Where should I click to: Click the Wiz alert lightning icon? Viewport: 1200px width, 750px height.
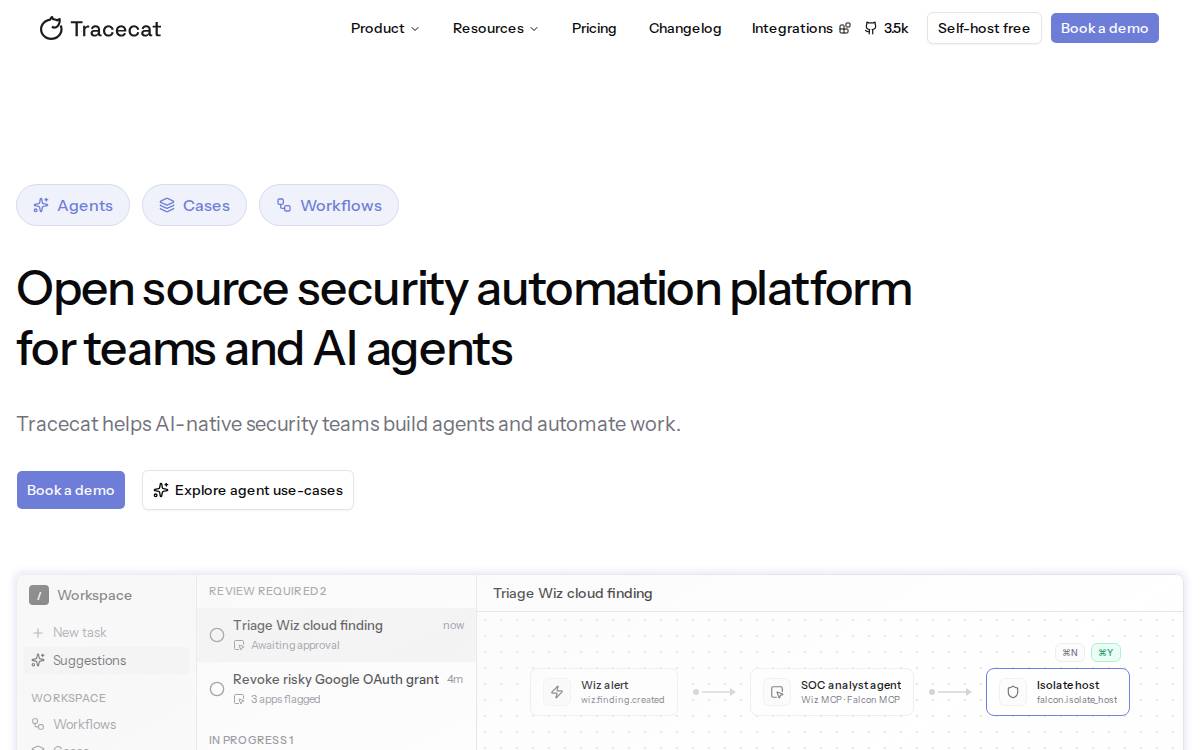[x=557, y=692]
